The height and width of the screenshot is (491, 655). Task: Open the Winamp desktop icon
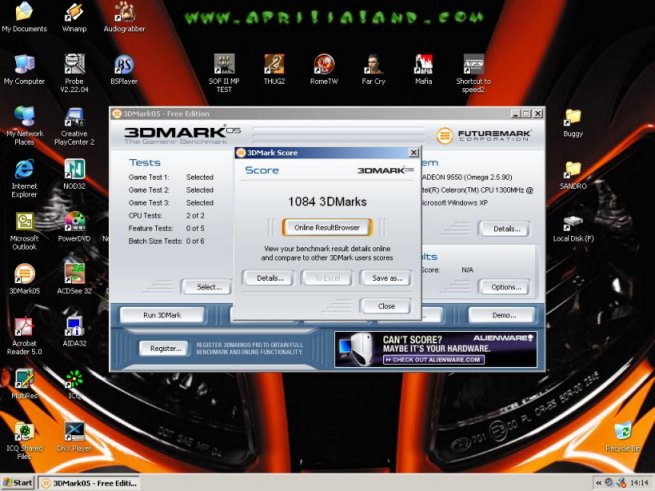tap(74, 14)
